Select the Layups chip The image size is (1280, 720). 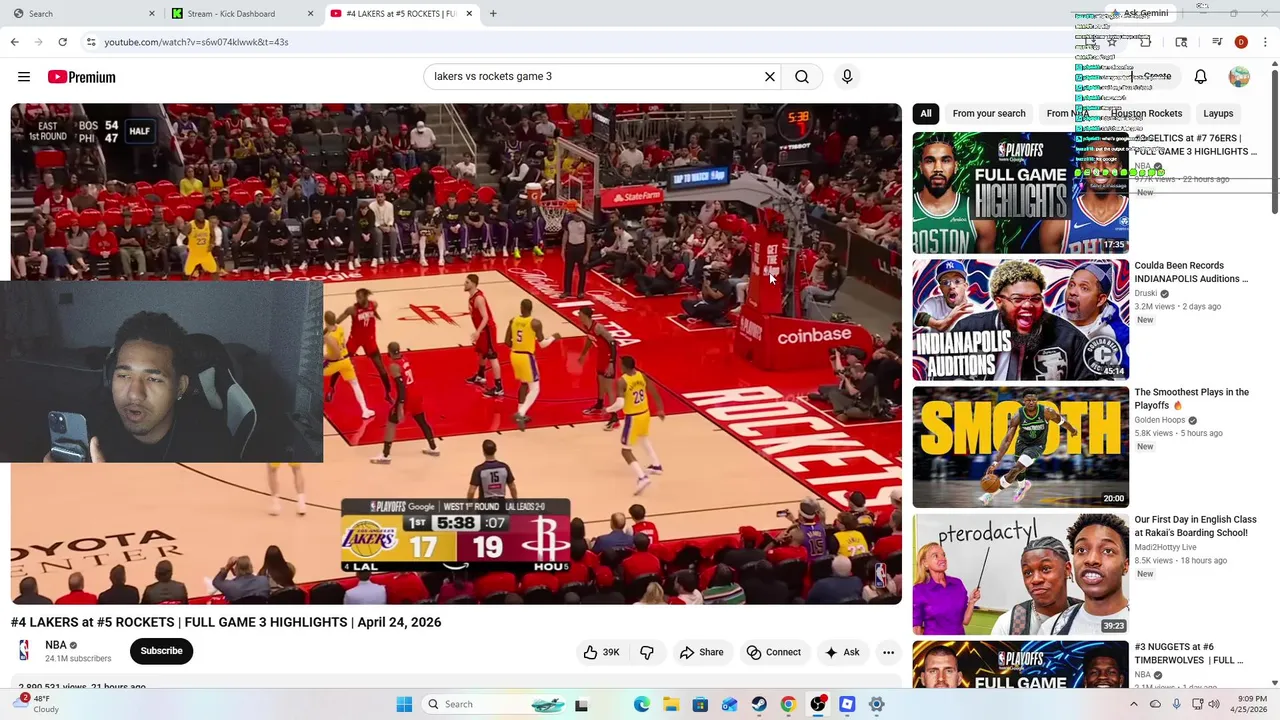pyautogui.click(x=1218, y=113)
